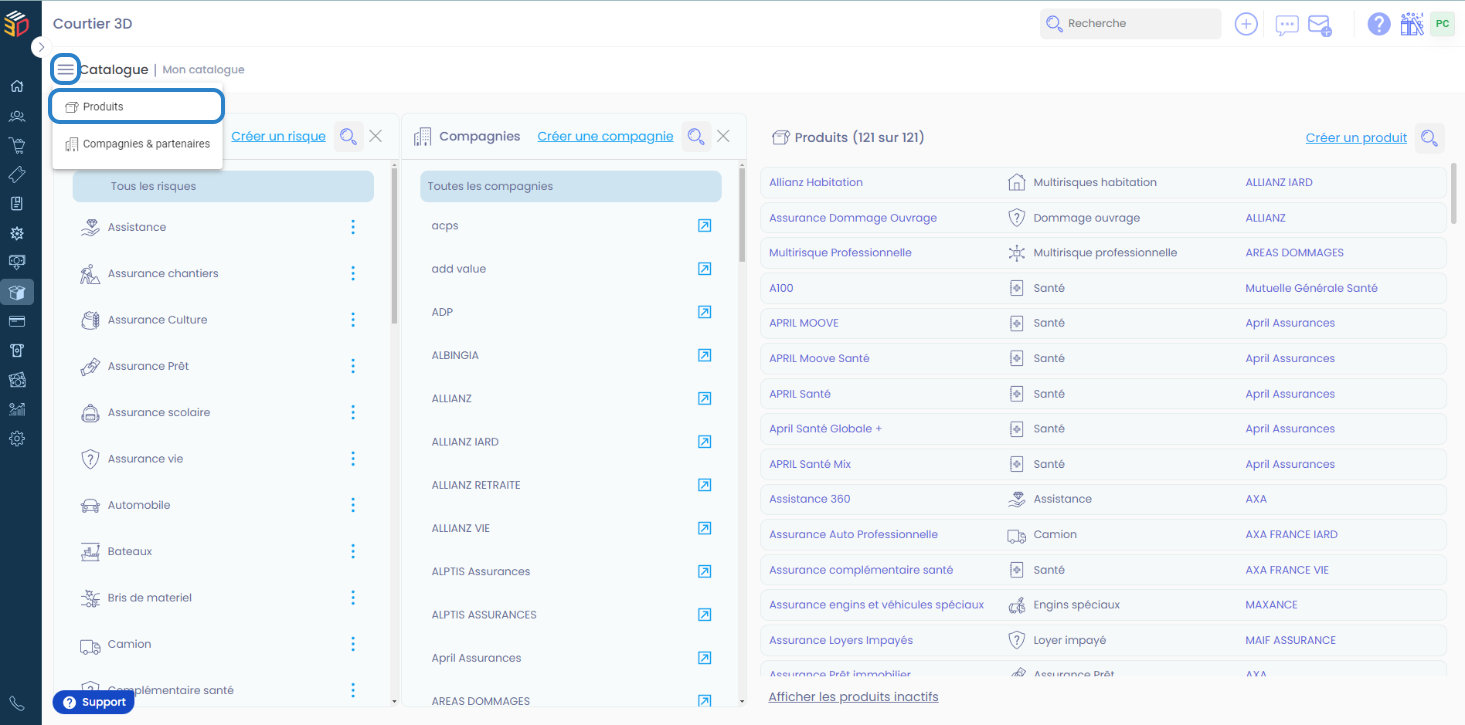Open the external link icon for ALLIANZ IARD
Screen dimensions: 1465x725
tap(704, 442)
